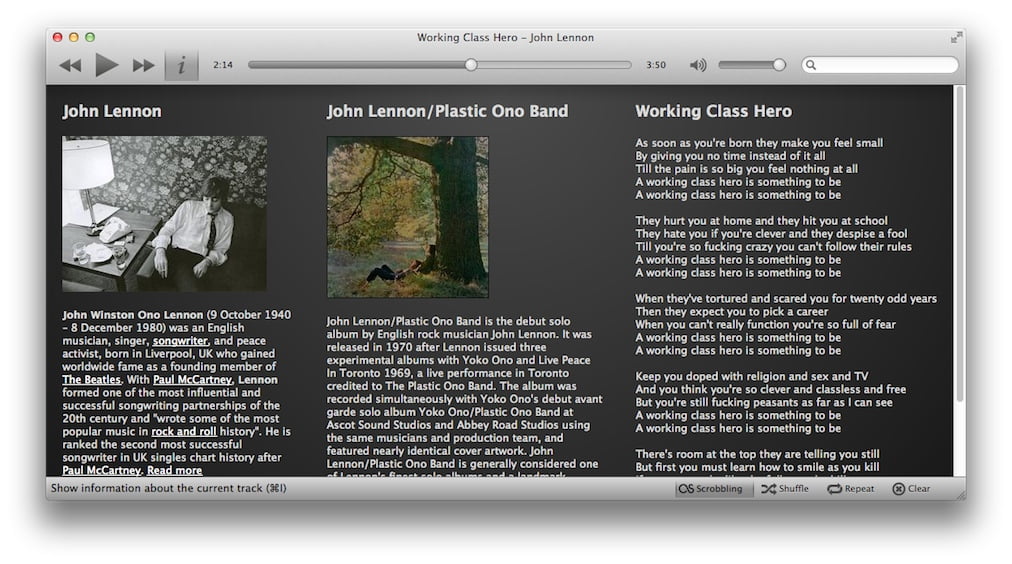
Task: Open Paul McCartney link after 'With'
Action: click(192, 379)
